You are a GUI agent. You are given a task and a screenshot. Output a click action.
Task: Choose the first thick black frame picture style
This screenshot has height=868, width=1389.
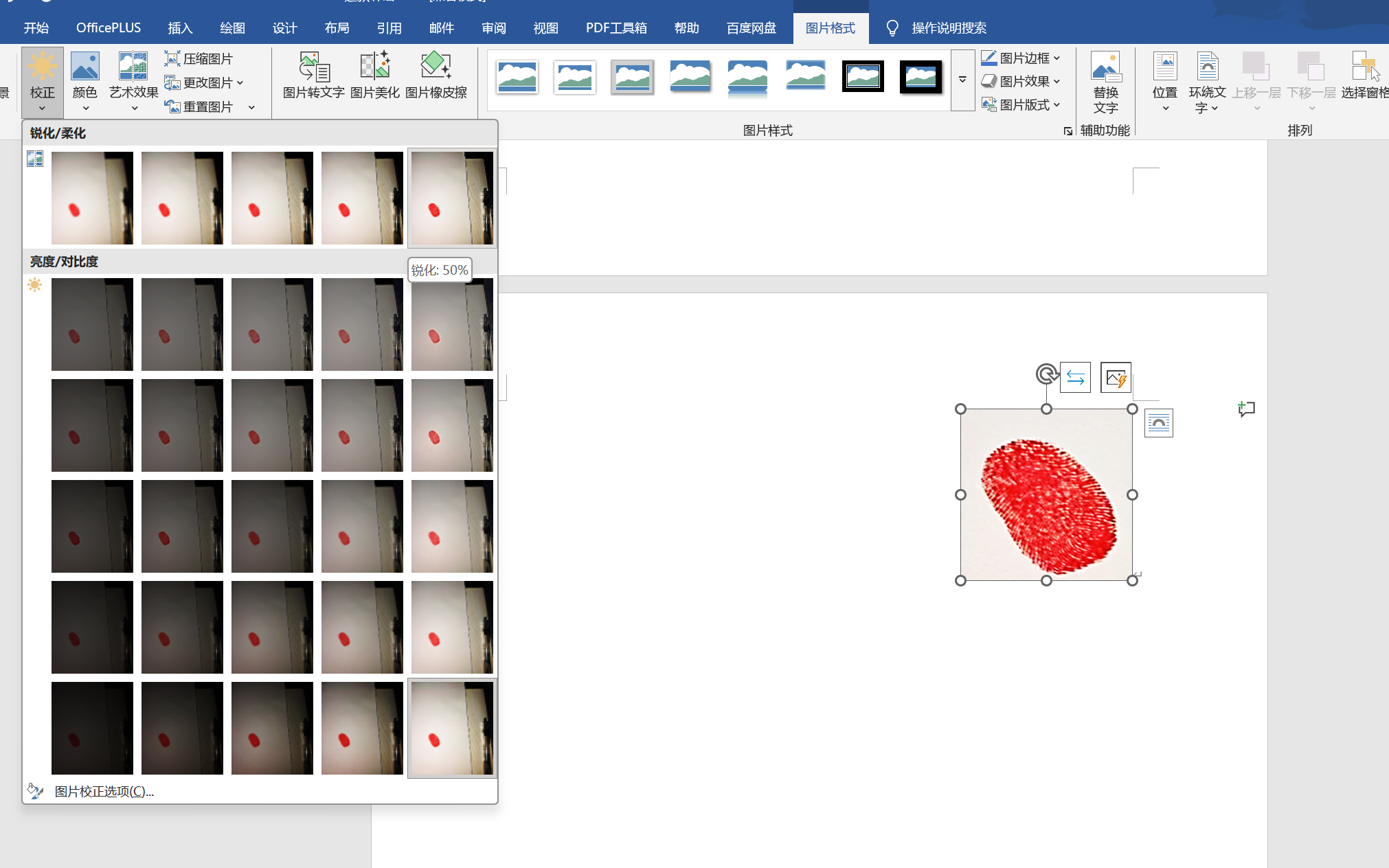click(863, 77)
